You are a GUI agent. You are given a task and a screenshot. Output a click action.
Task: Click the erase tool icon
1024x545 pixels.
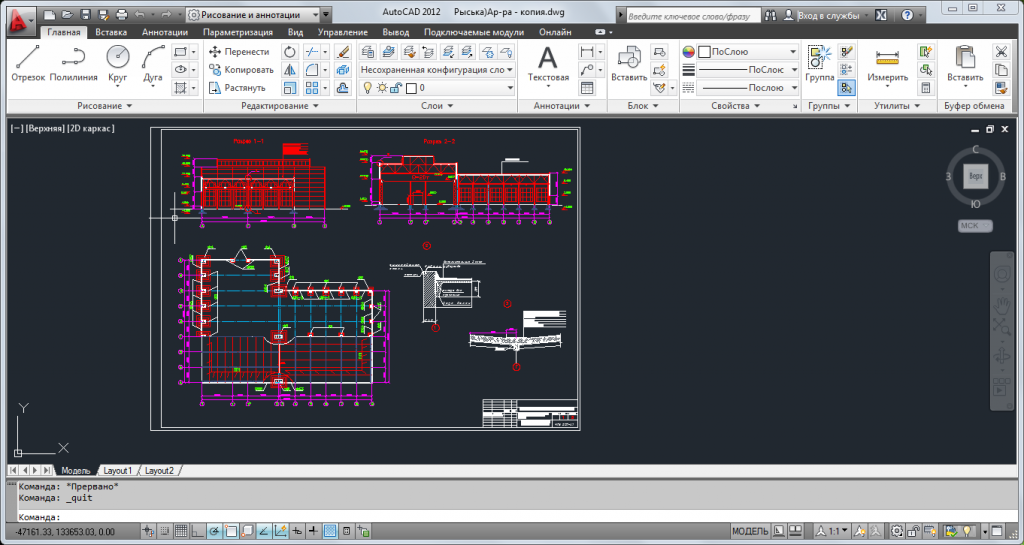[x=343, y=52]
